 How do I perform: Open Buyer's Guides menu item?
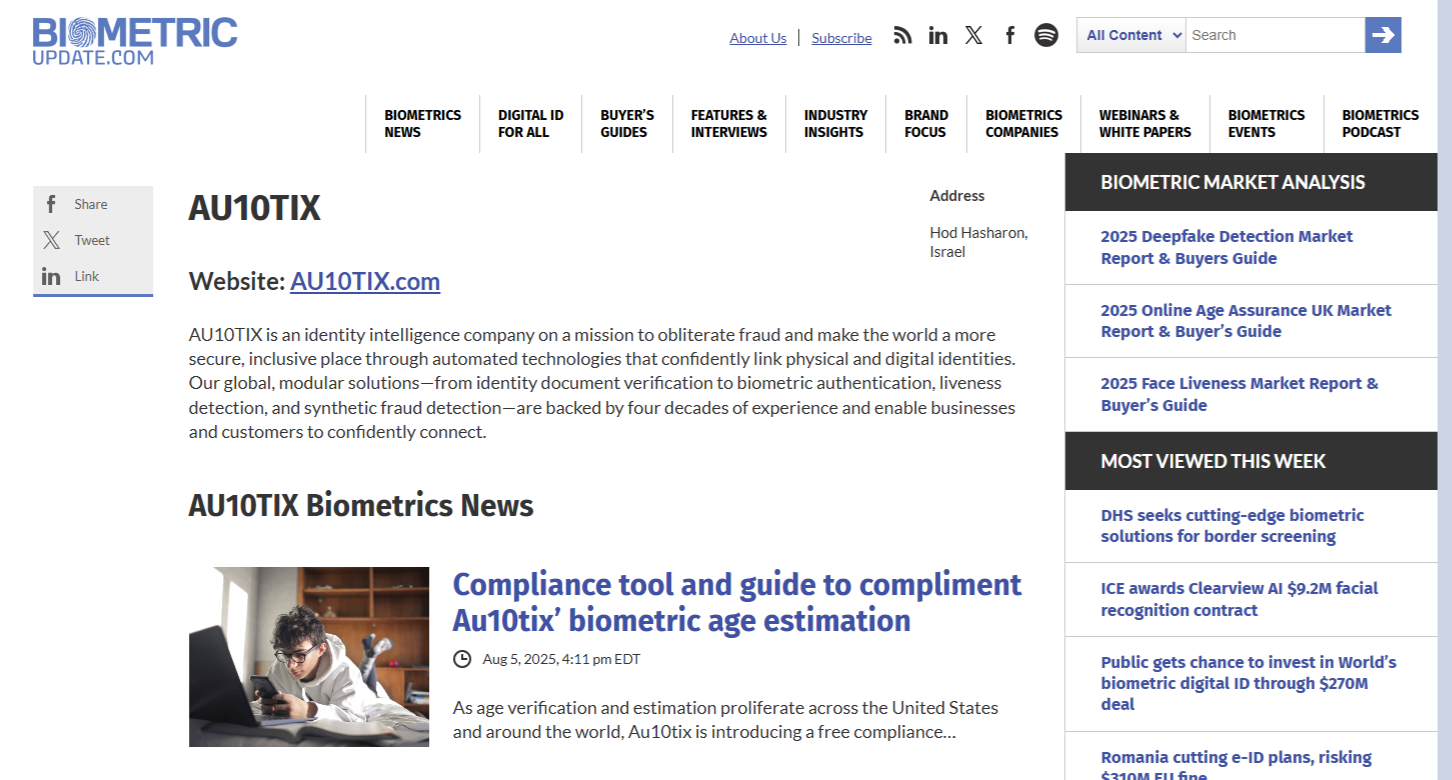(x=626, y=124)
